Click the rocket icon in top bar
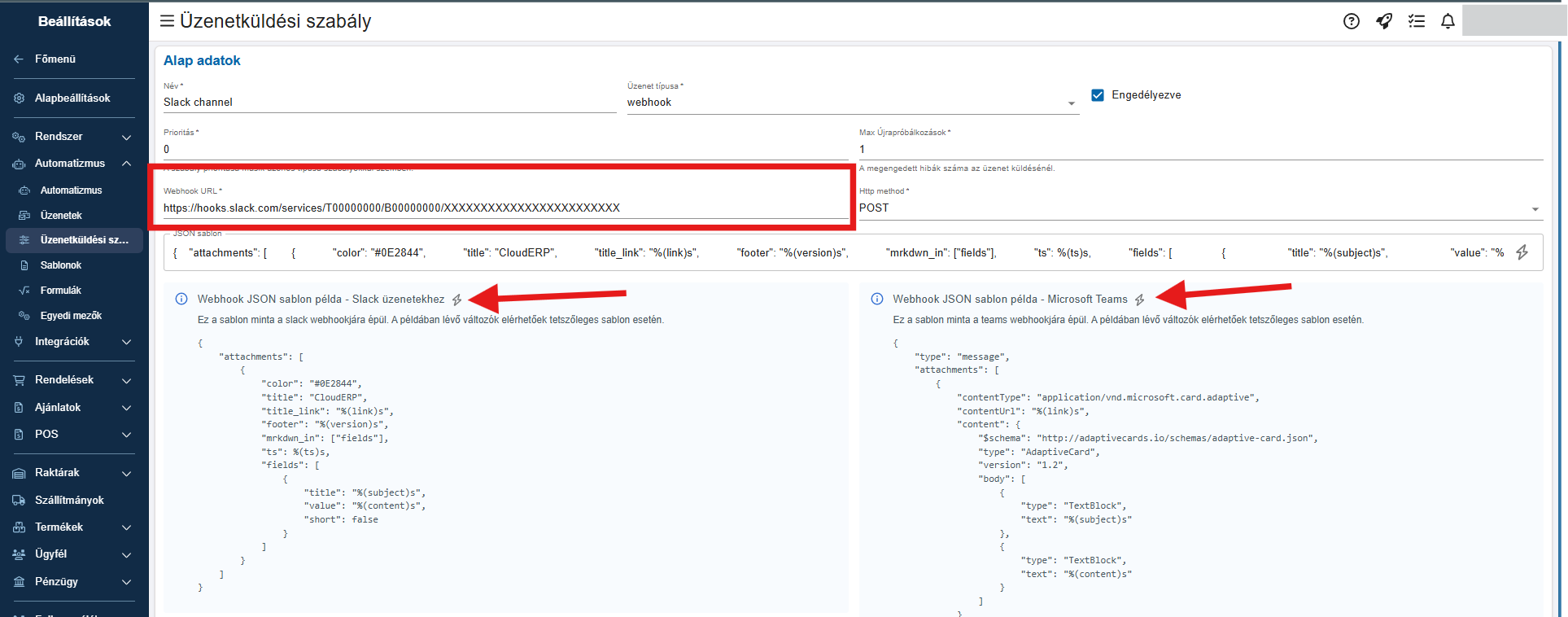Viewport: 1568px width, 617px height. click(1384, 21)
